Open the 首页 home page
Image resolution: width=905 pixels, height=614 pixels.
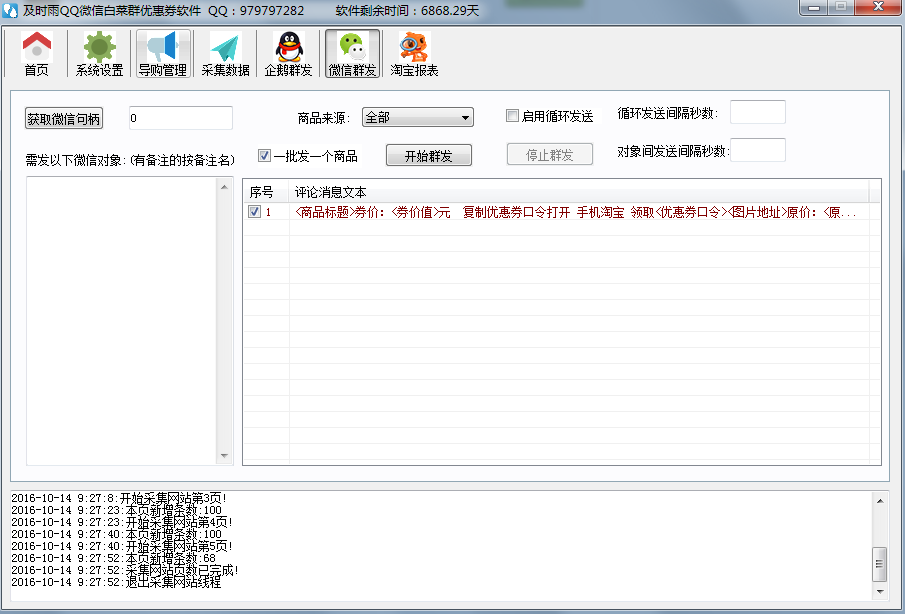(36, 54)
